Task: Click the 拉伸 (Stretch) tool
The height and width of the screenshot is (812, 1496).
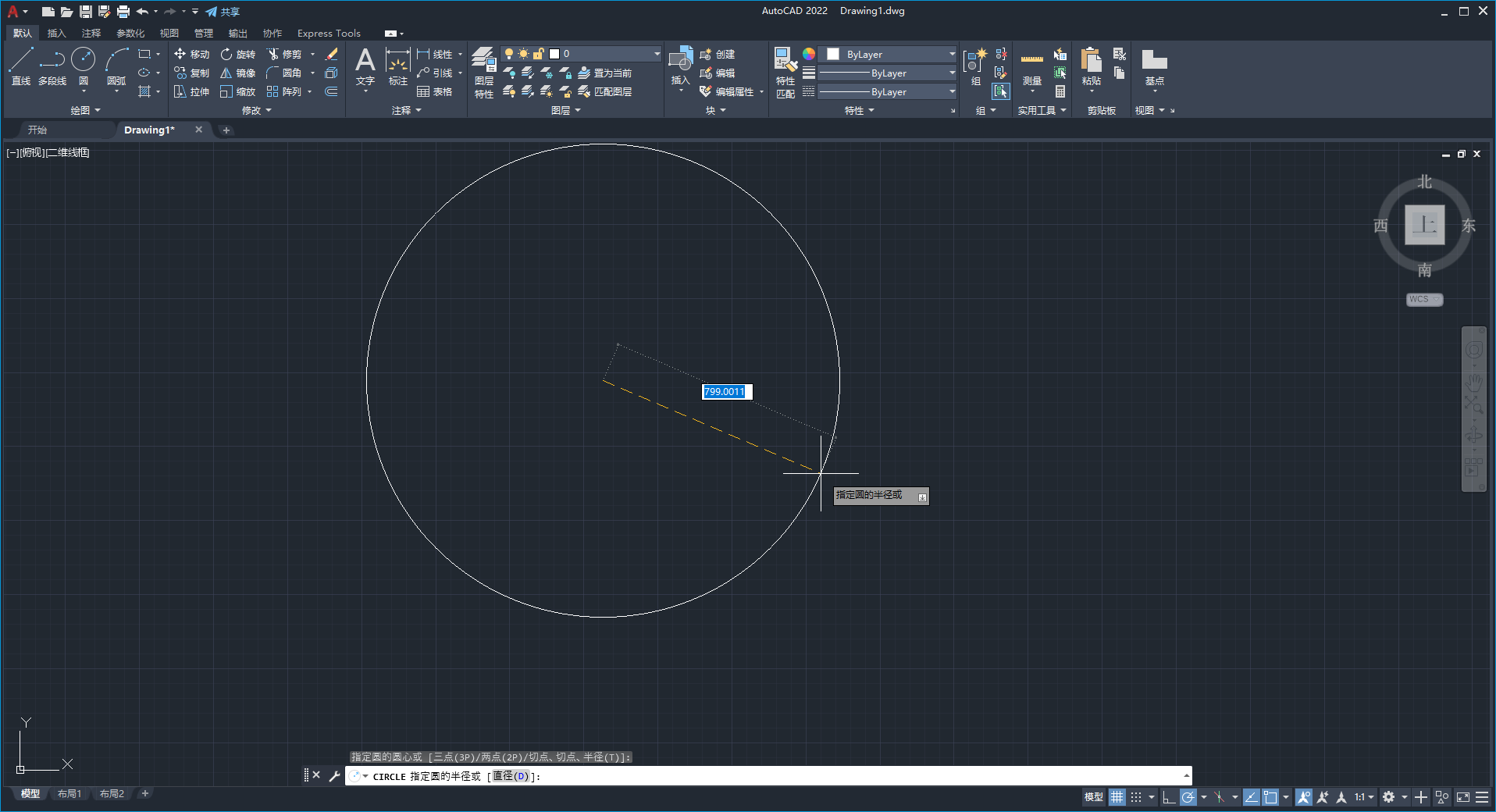Action: (192, 91)
